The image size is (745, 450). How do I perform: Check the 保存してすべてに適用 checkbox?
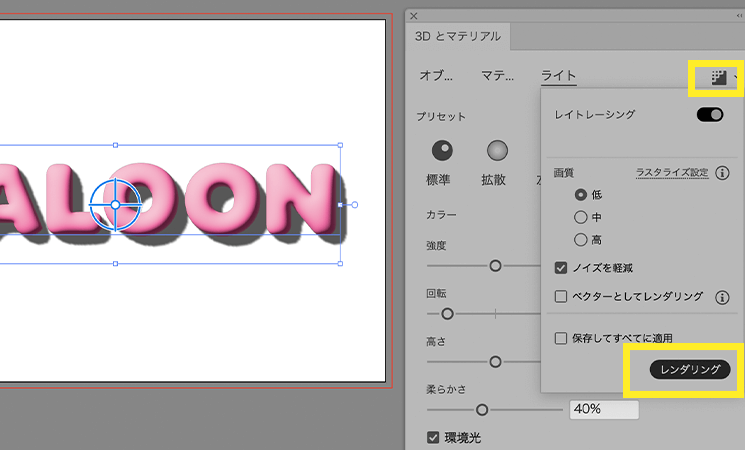click(561, 338)
